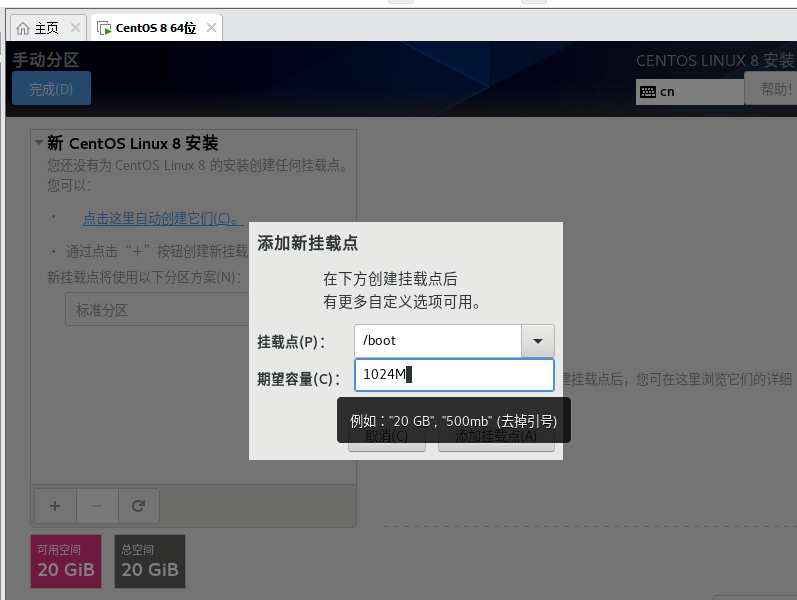Click the 取消(C) cancel button

coord(387,436)
